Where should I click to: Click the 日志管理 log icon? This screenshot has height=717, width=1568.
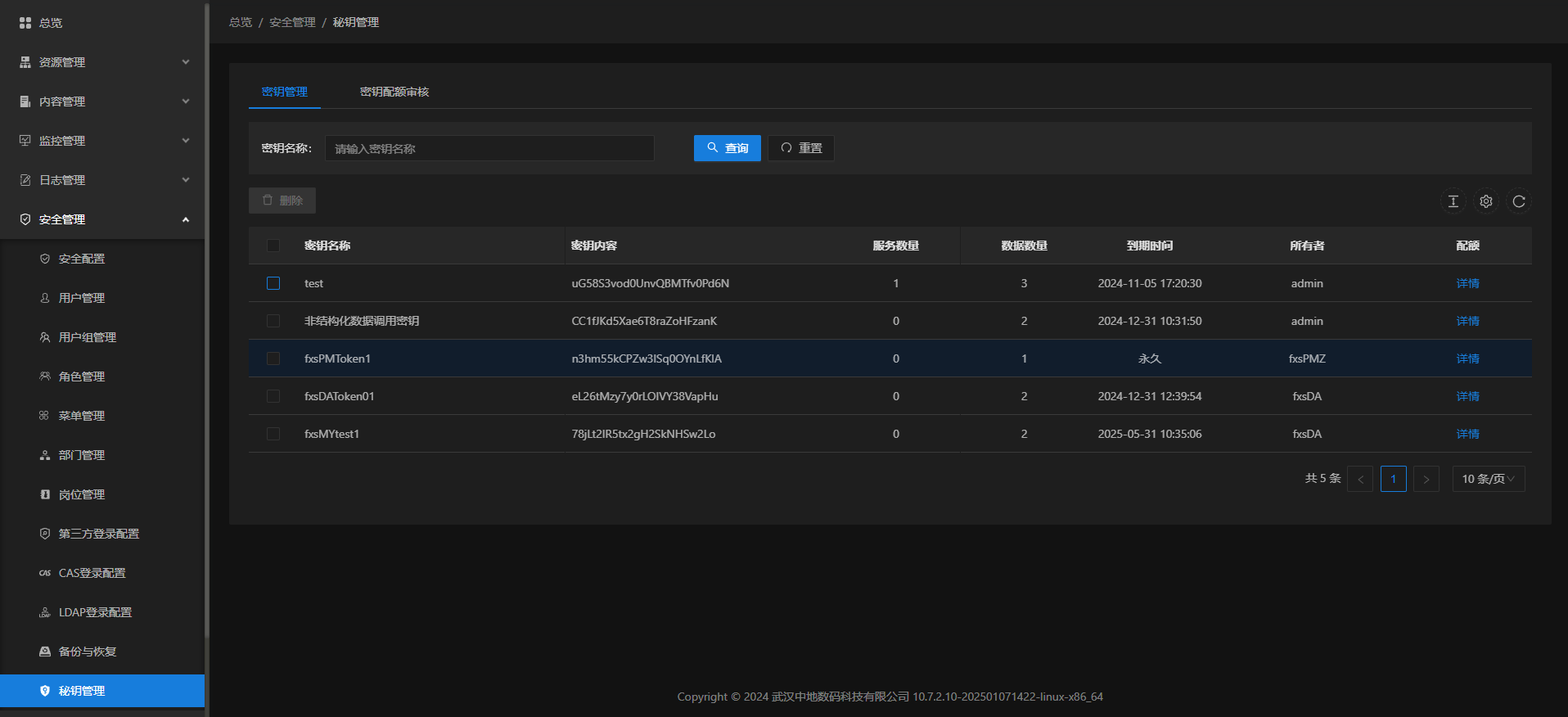pyautogui.click(x=25, y=180)
